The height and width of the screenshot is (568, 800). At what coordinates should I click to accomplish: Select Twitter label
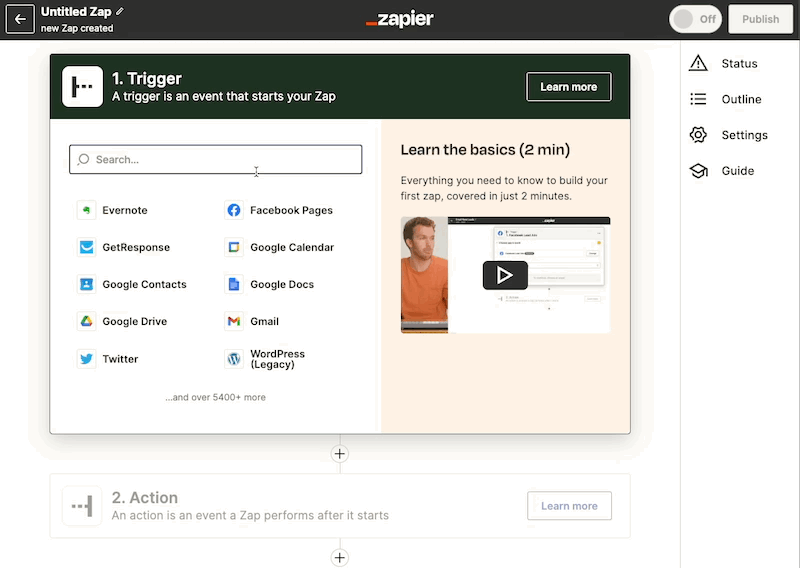point(120,359)
